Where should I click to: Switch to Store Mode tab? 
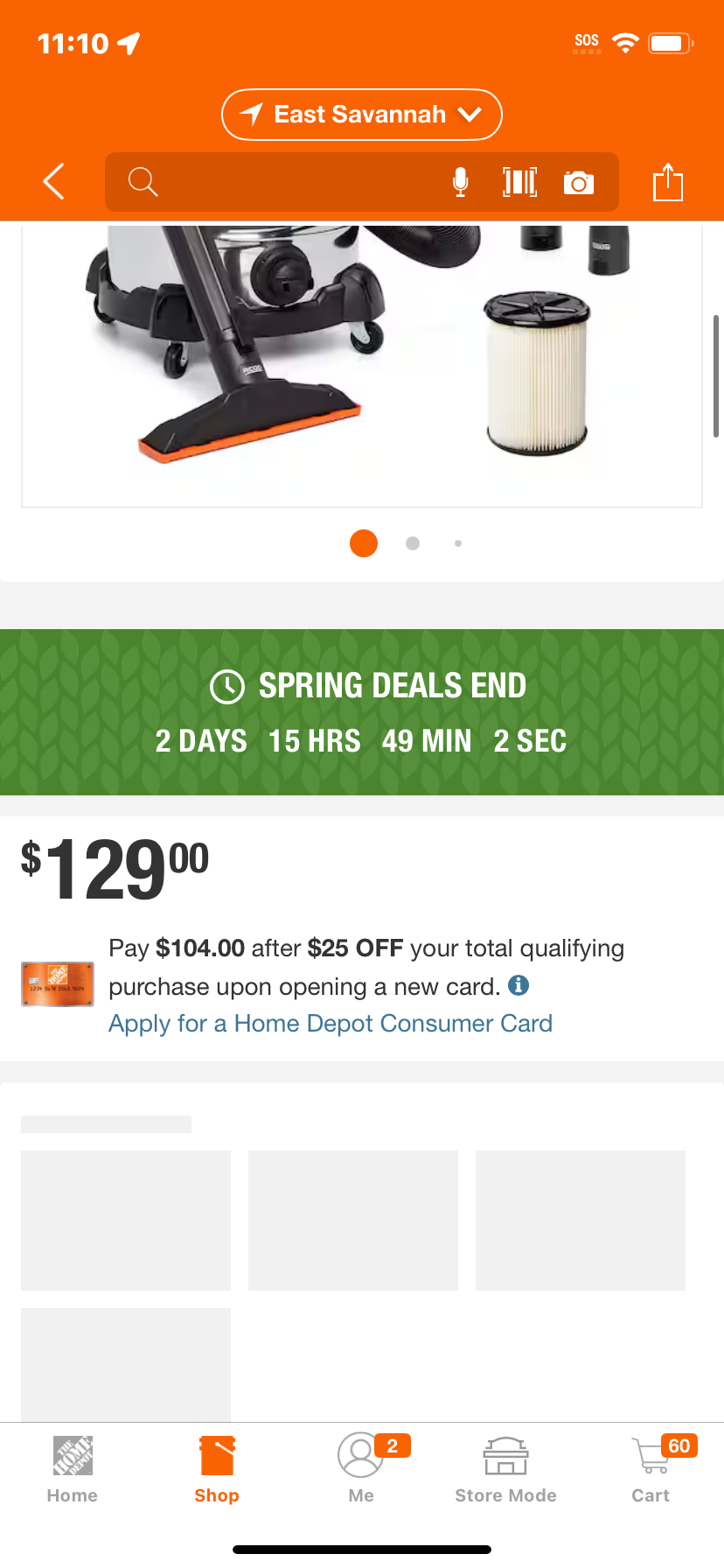pos(505,1470)
